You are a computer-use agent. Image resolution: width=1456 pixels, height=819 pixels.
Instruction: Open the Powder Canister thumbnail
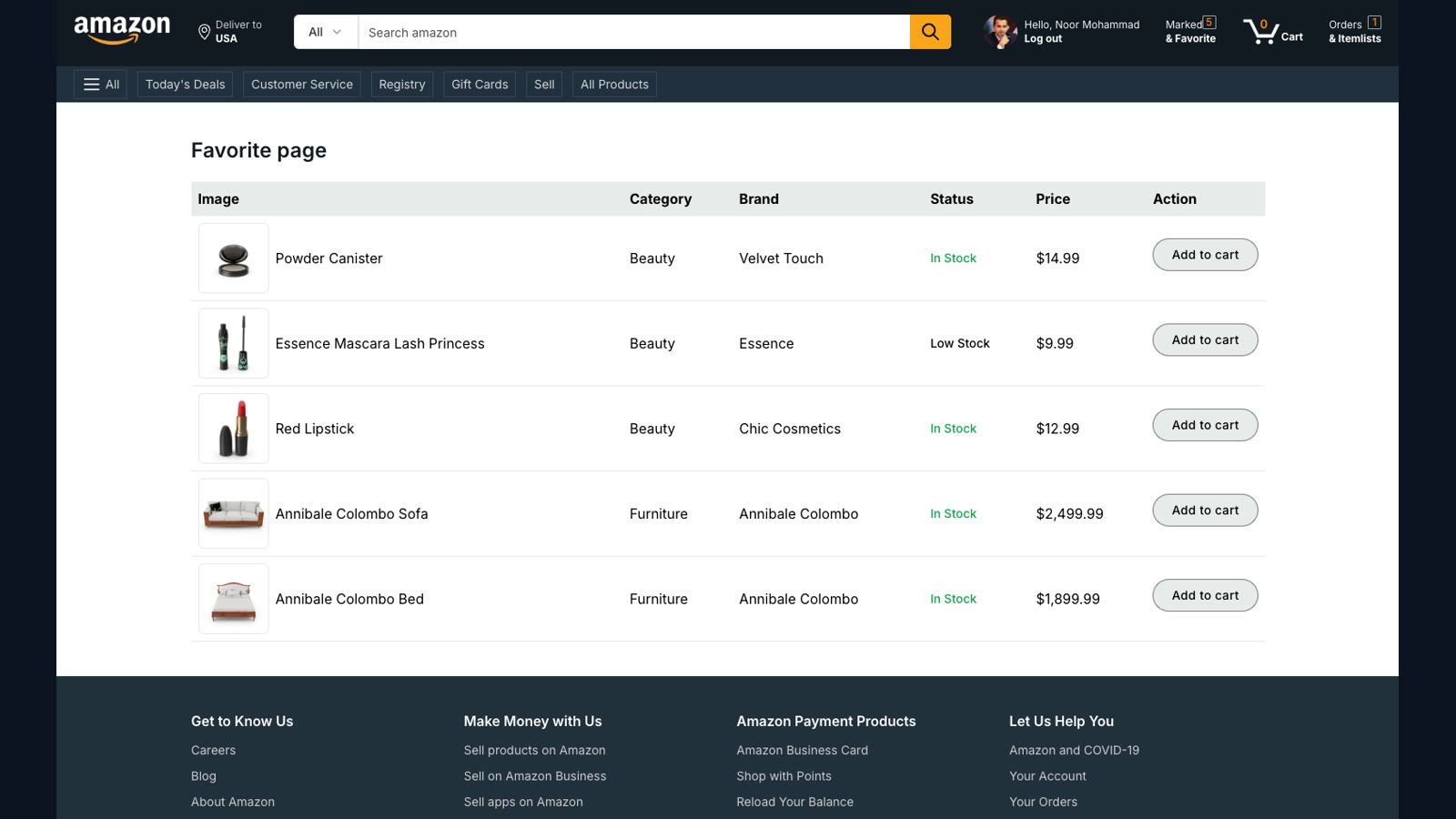[x=234, y=258]
